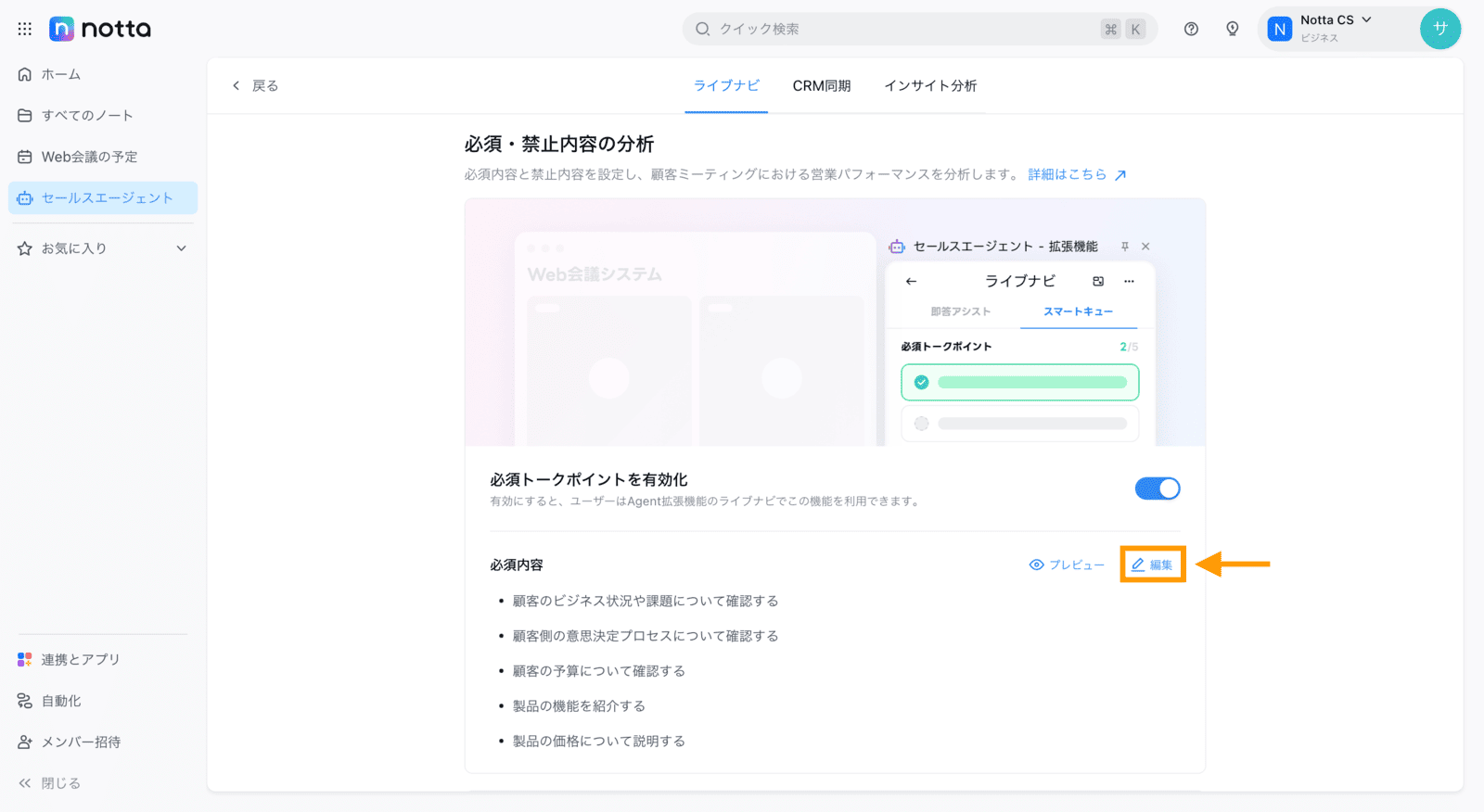The width and height of the screenshot is (1484, 812).
Task: Click text 顧客側の意思決定プロセスについて確認する
Action: coord(646,636)
